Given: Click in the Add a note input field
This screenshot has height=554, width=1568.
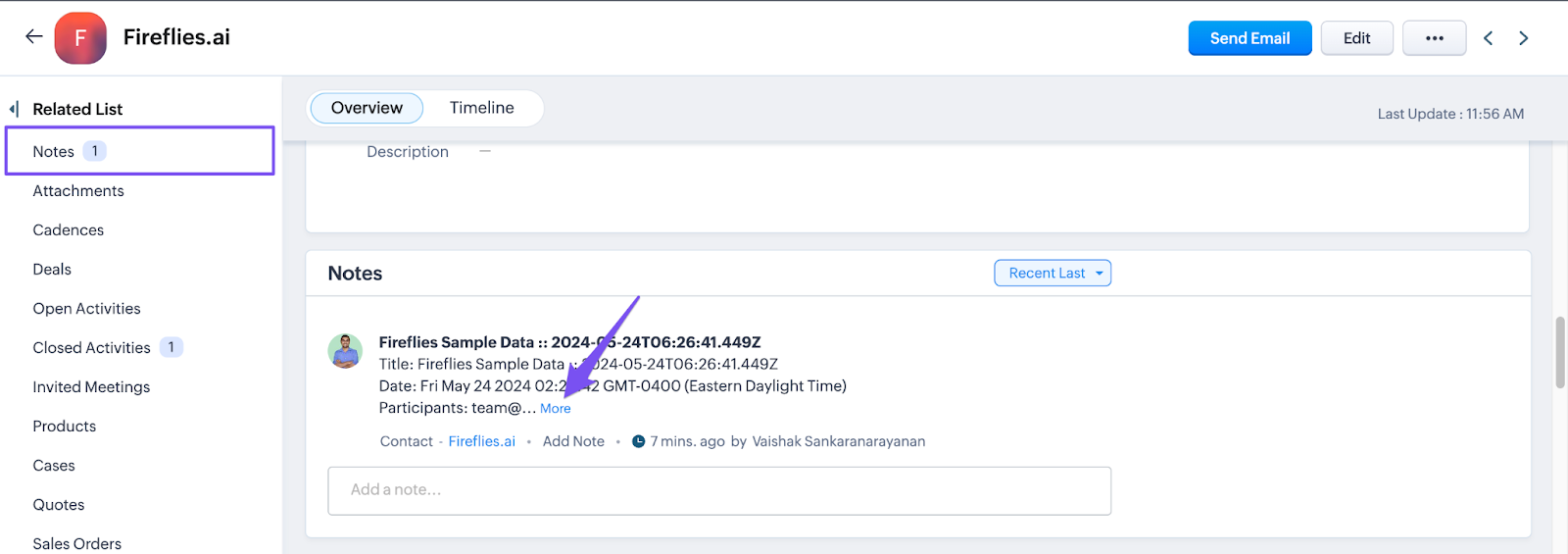Looking at the screenshot, I should click(x=719, y=490).
